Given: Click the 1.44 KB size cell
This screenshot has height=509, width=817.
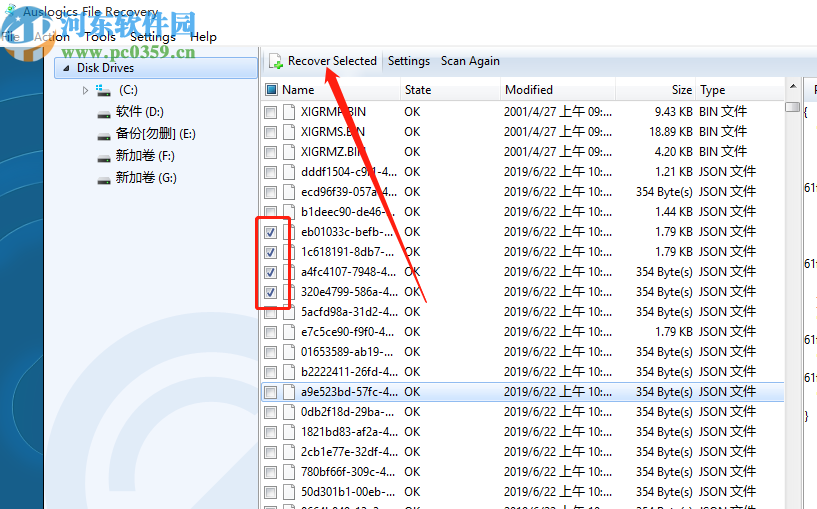Looking at the screenshot, I should point(674,212).
